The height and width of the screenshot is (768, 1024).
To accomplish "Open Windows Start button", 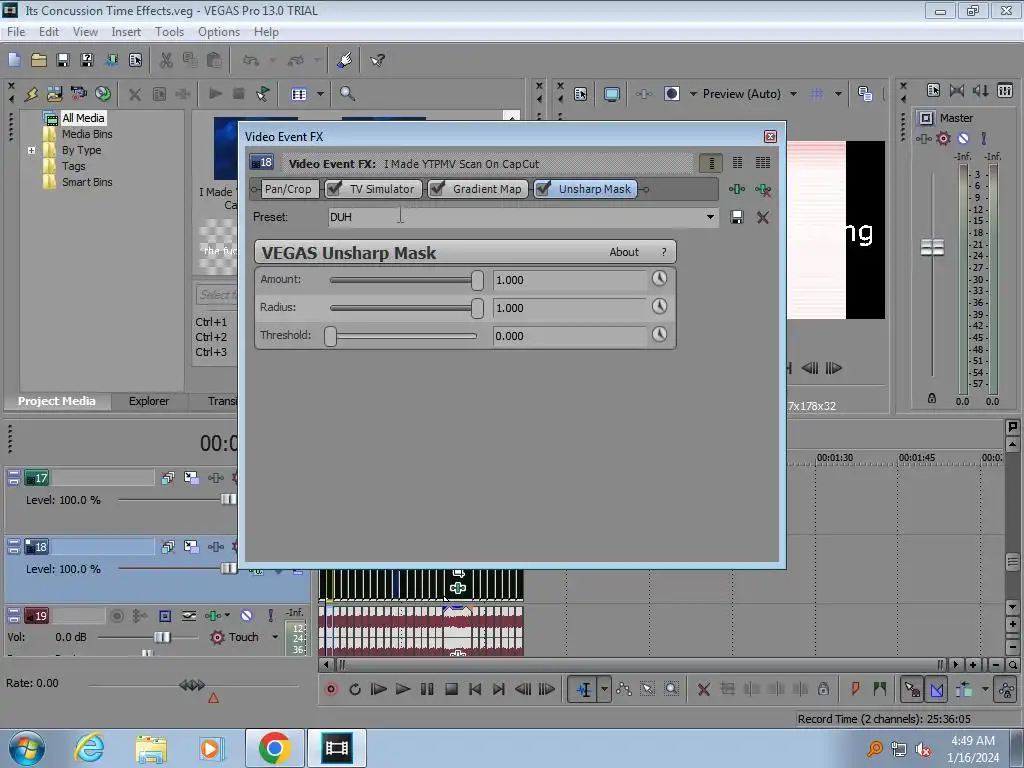I will point(26,748).
